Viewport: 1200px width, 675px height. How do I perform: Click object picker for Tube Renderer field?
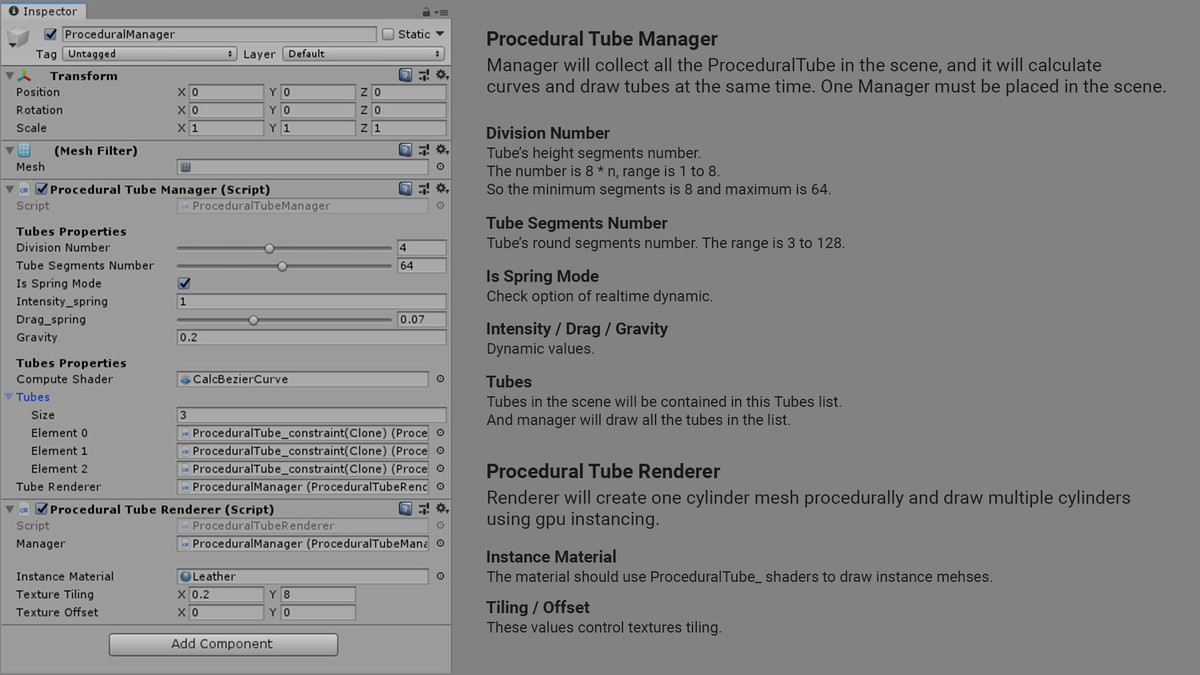tap(440, 487)
